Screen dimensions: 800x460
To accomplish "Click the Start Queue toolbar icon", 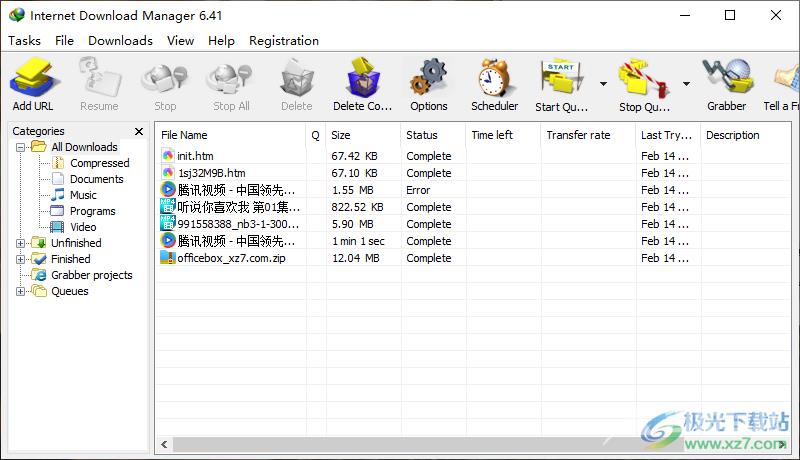I will click(561, 78).
